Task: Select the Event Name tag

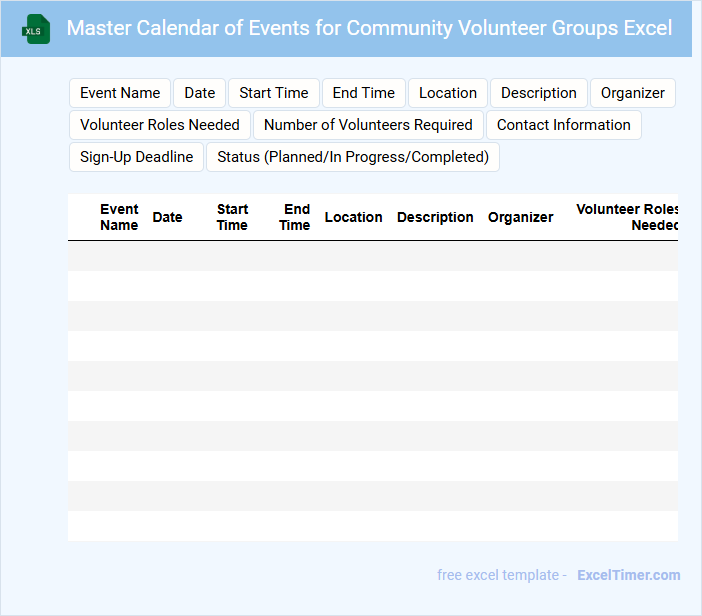Action: (120, 93)
